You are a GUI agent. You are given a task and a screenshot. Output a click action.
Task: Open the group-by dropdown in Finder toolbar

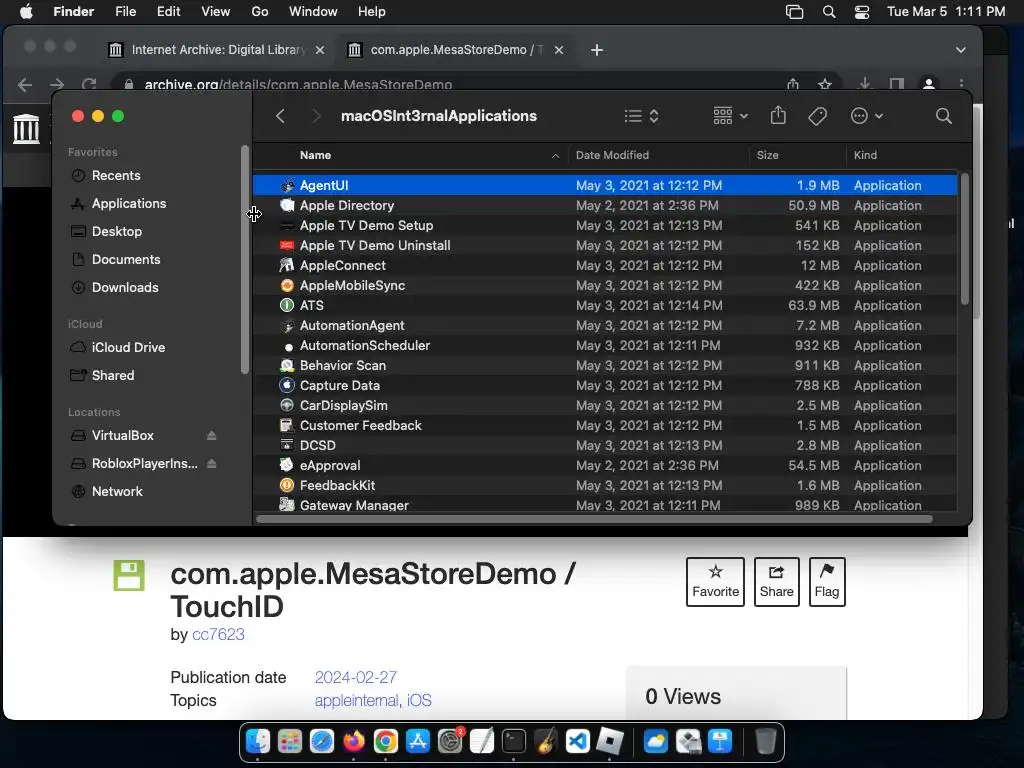pyautogui.click(x=730, y=116)
